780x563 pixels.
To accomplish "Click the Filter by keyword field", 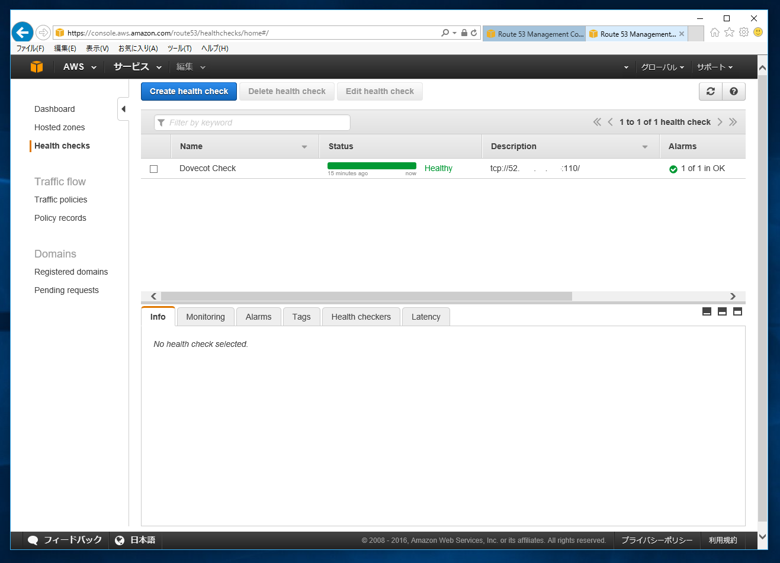I will pyautogui.click(x=252, y=122).
